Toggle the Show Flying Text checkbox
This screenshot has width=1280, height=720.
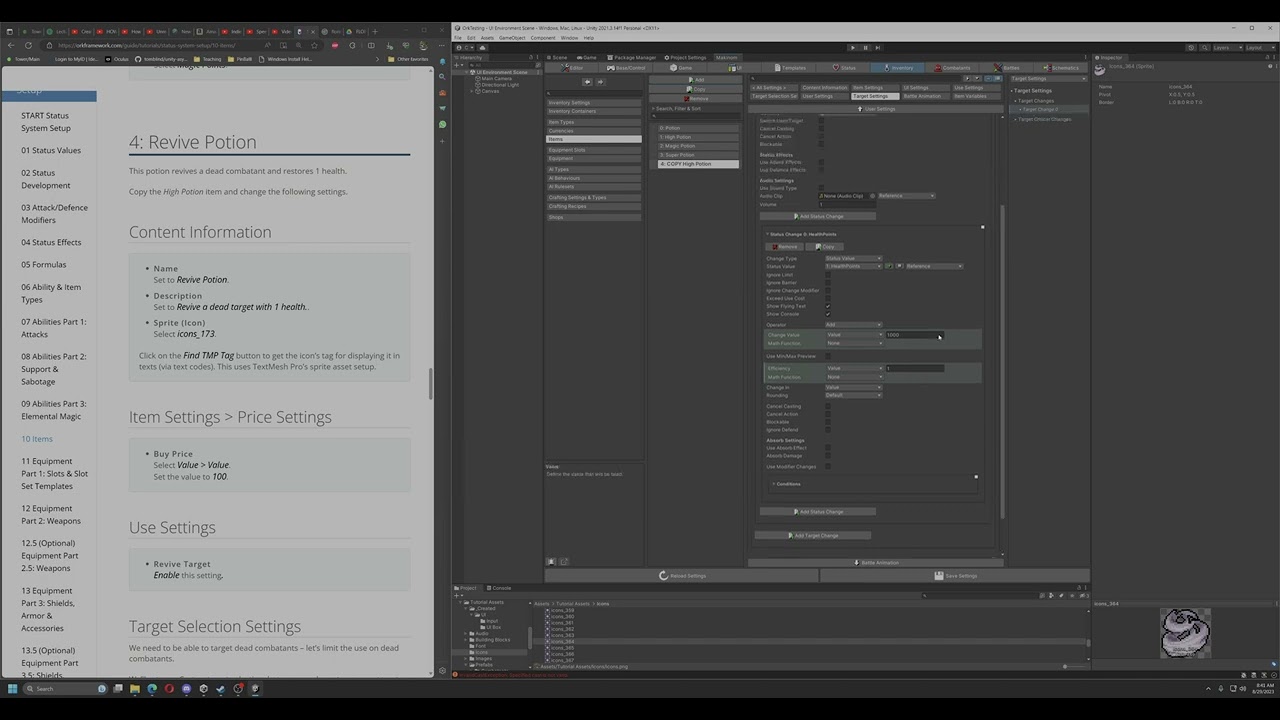pos(828,306)
